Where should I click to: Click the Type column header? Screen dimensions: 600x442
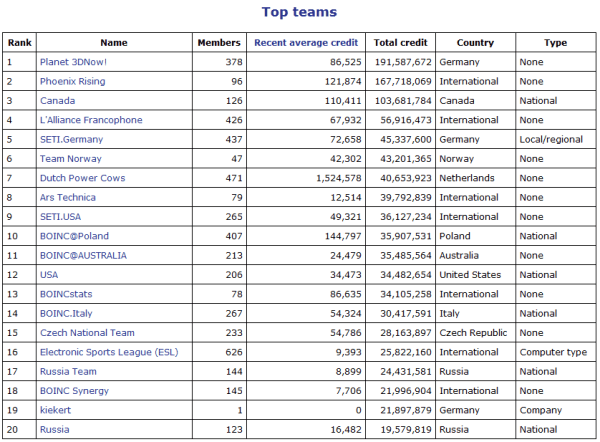click(x=556, y=42)
